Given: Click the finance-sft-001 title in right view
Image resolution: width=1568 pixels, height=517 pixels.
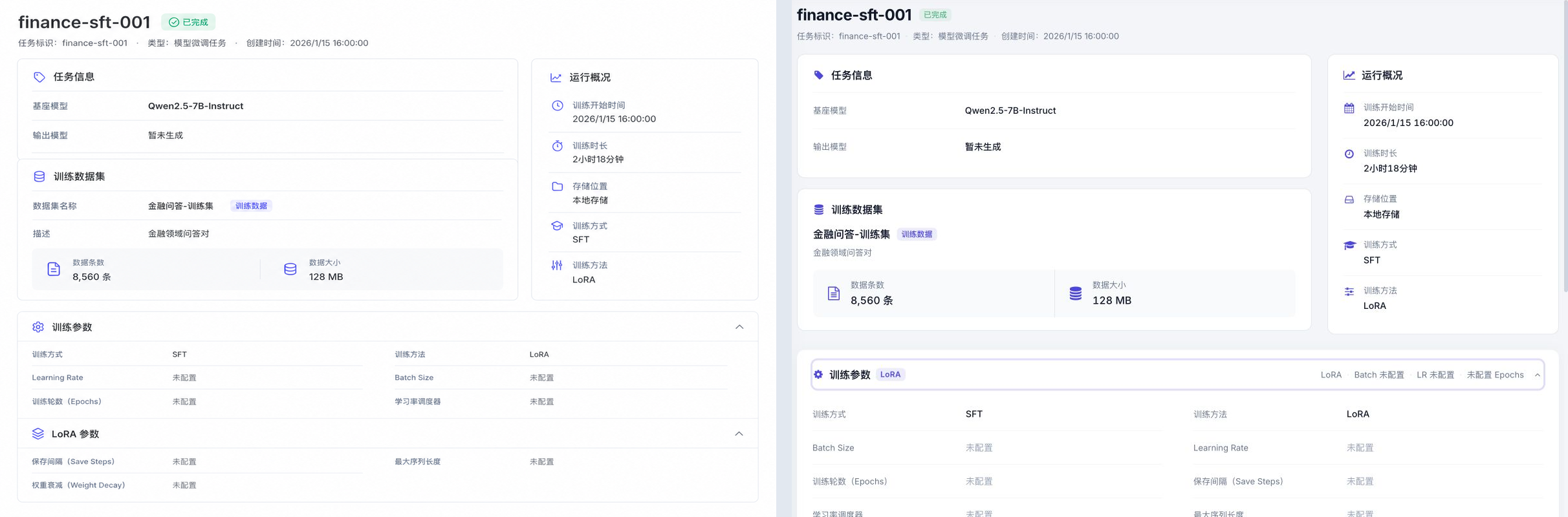Looking at the screenshot, I should click(x=854, y=15).
